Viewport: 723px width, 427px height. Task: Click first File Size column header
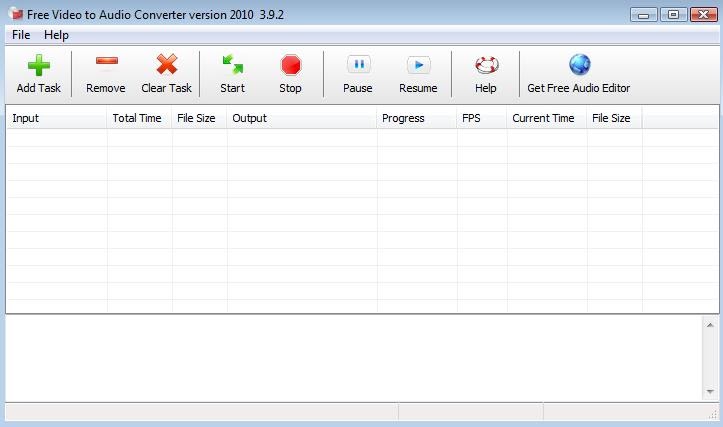[x=199, y=118]
